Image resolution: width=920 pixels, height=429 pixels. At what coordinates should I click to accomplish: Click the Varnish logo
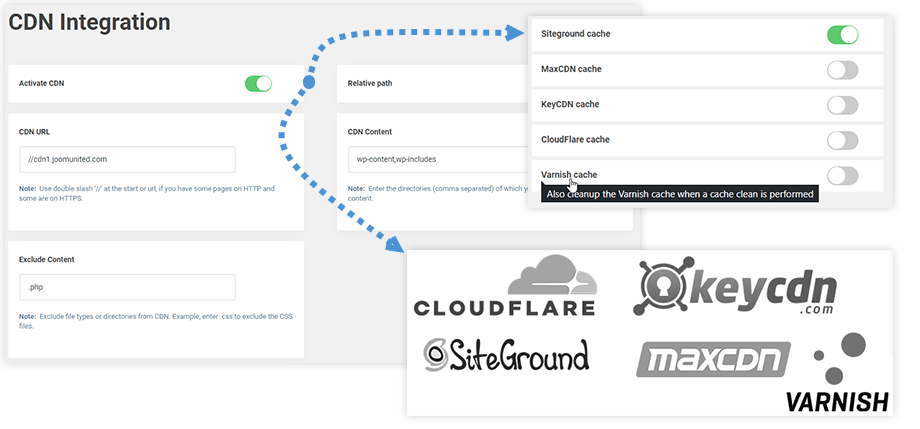(837, 373)
